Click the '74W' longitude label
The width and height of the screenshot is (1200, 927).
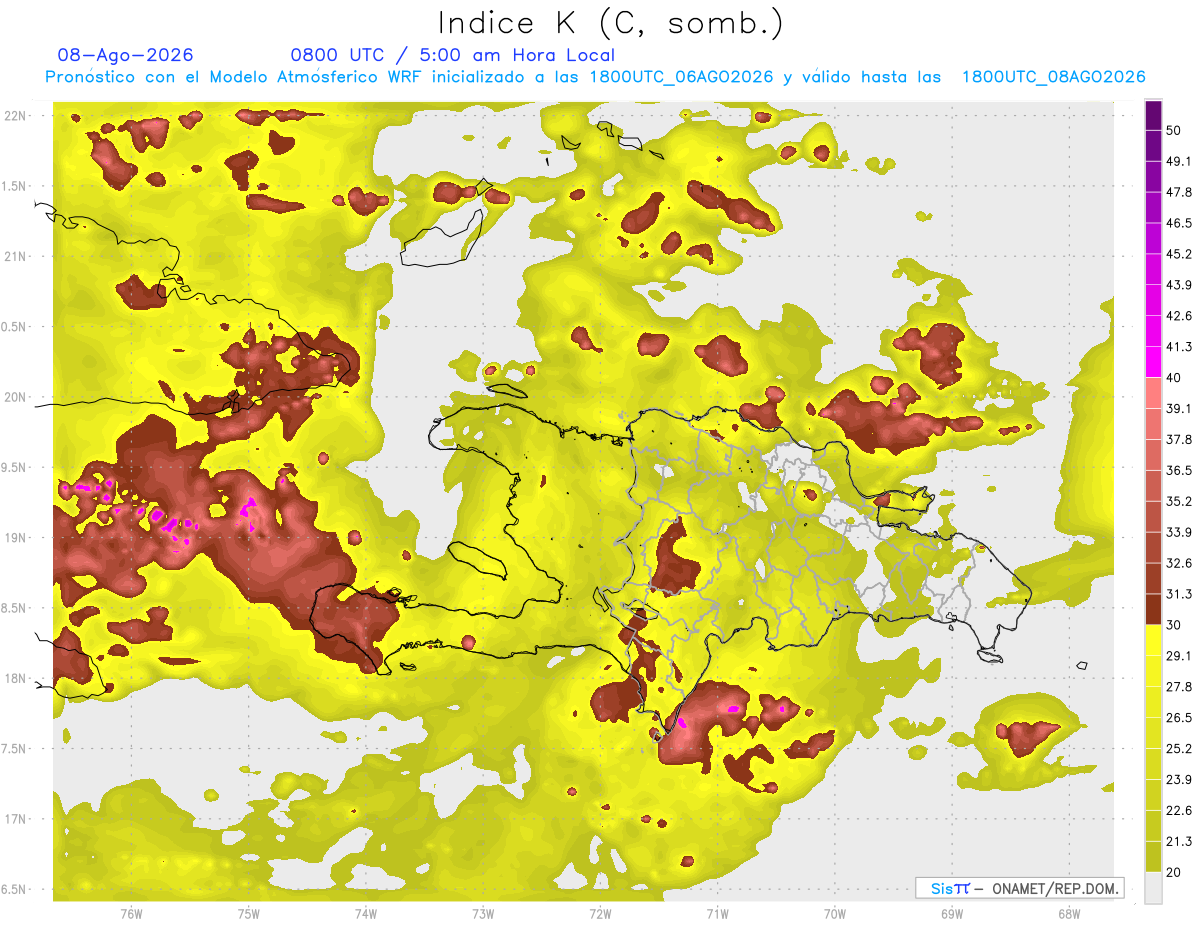pos(366,914)
